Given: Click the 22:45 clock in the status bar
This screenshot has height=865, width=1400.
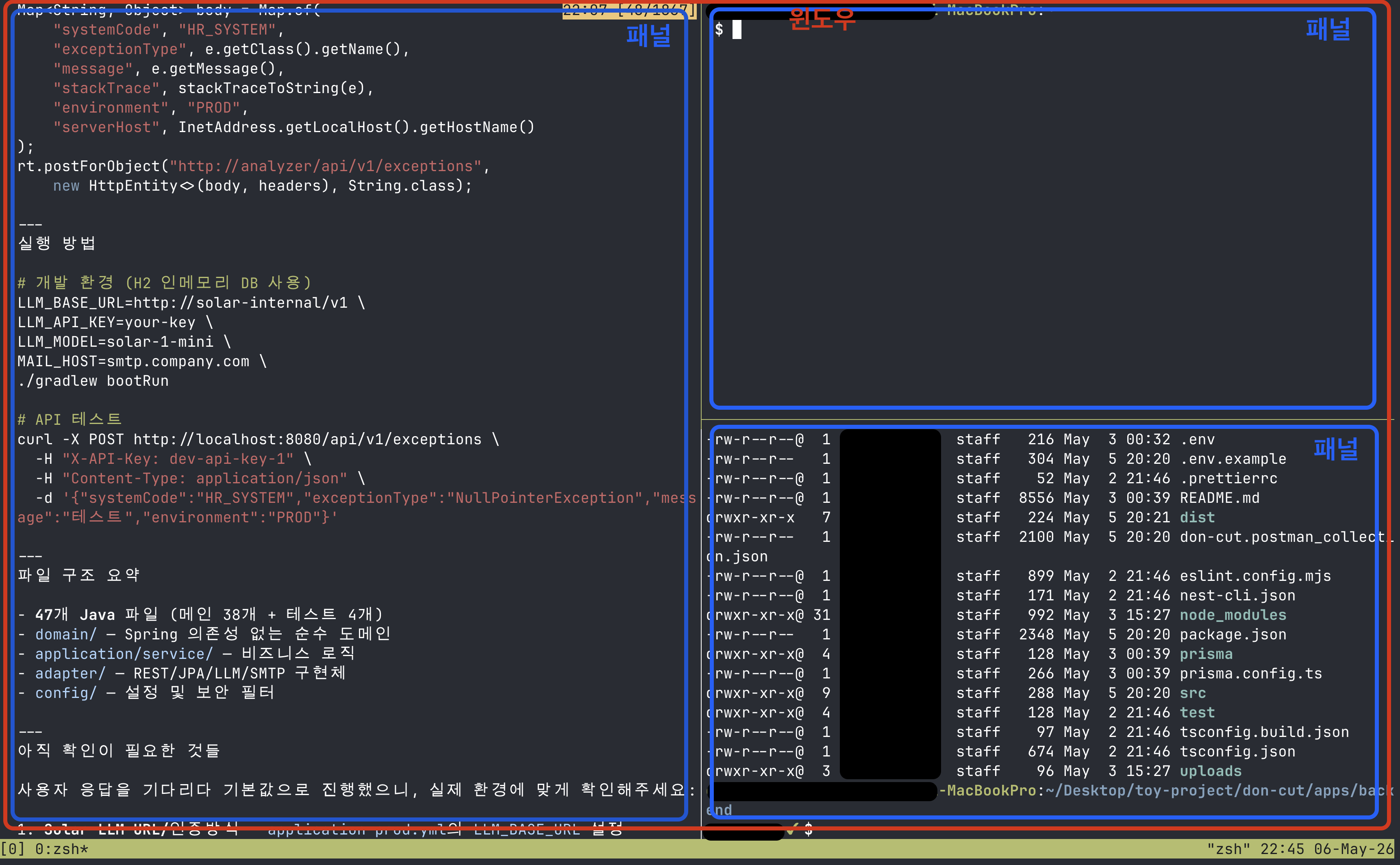Looking at the screenshot, I should click(x=1282, y=849).
